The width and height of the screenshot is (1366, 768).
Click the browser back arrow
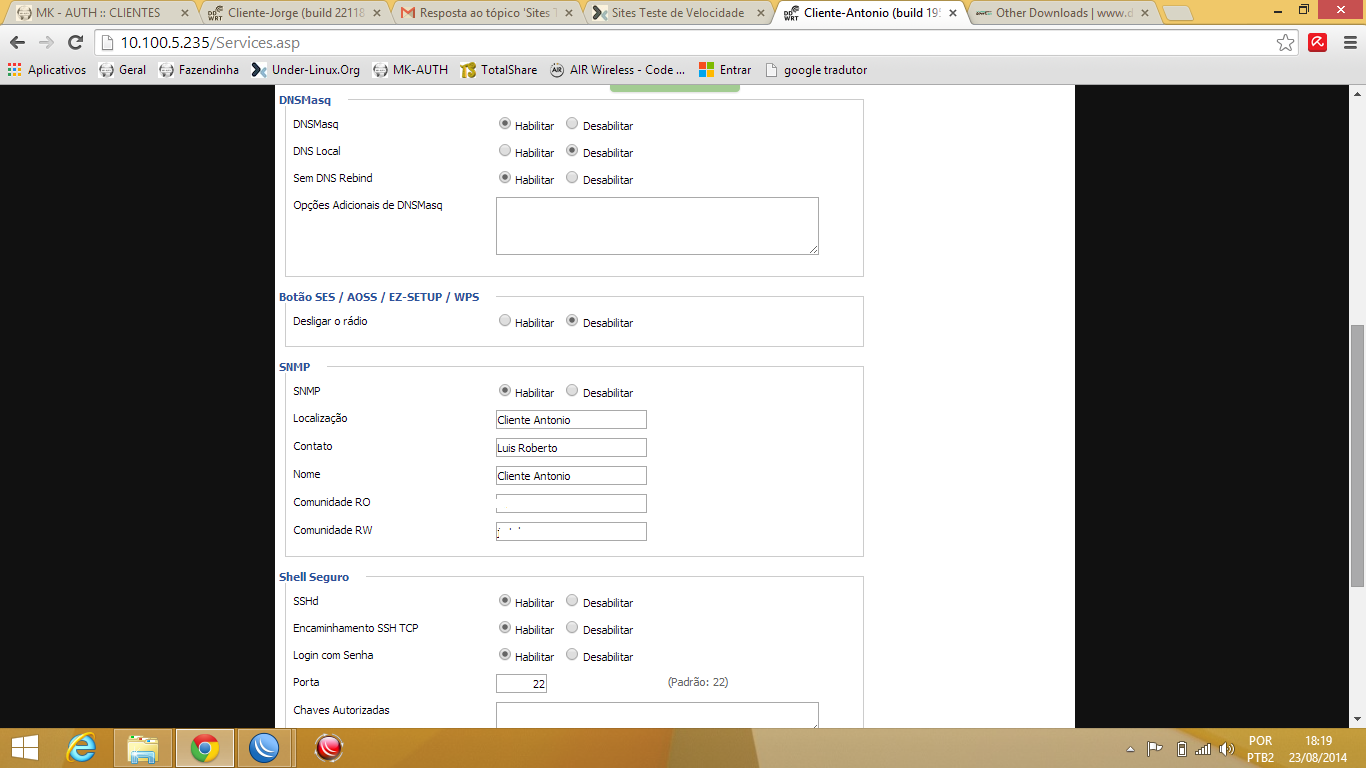(17, 43)
